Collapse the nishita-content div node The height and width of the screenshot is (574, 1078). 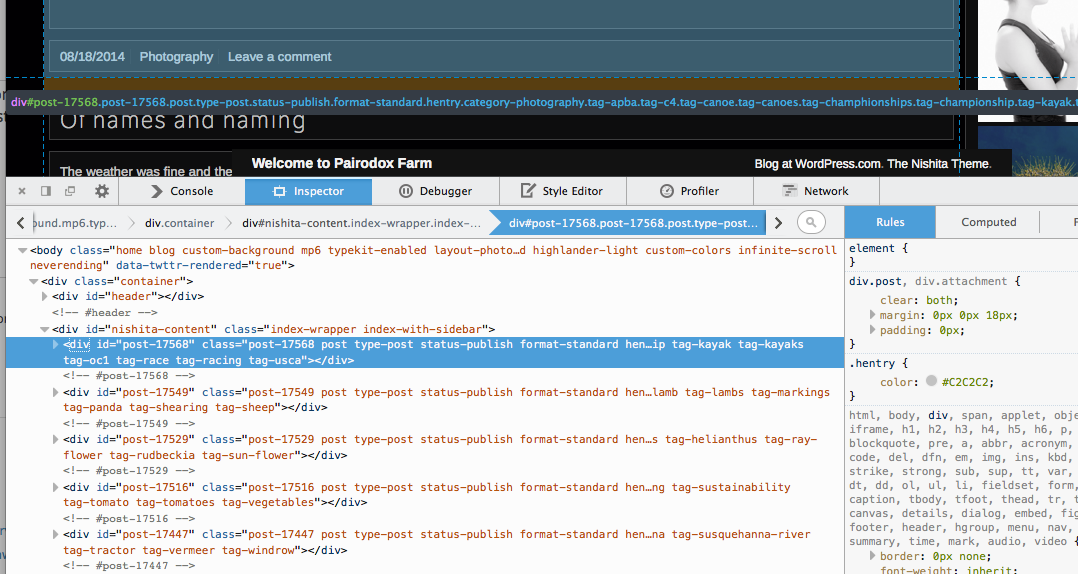pyautogui.click(x=44, y=329)
